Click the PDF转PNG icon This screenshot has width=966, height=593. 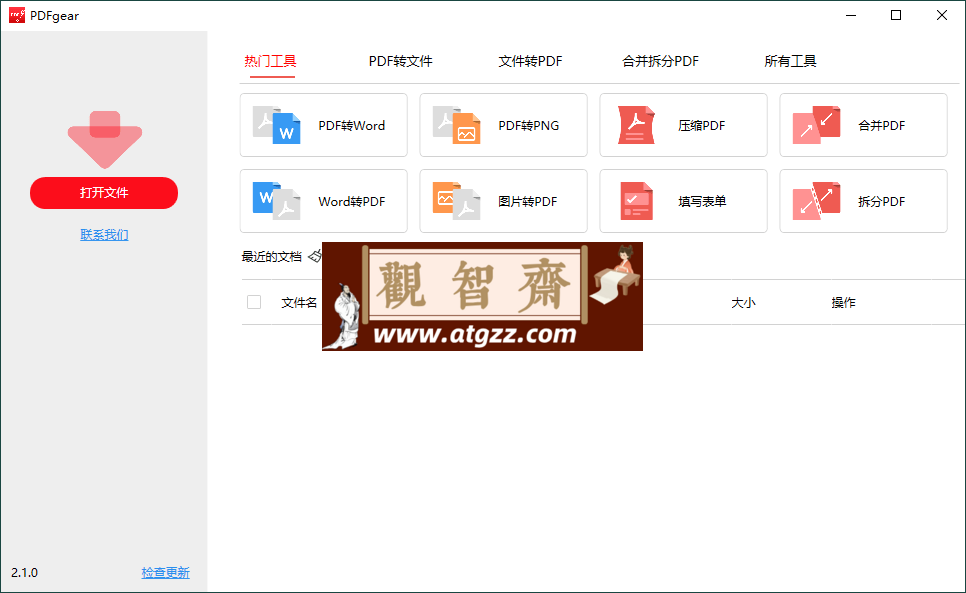click(456, 125)
